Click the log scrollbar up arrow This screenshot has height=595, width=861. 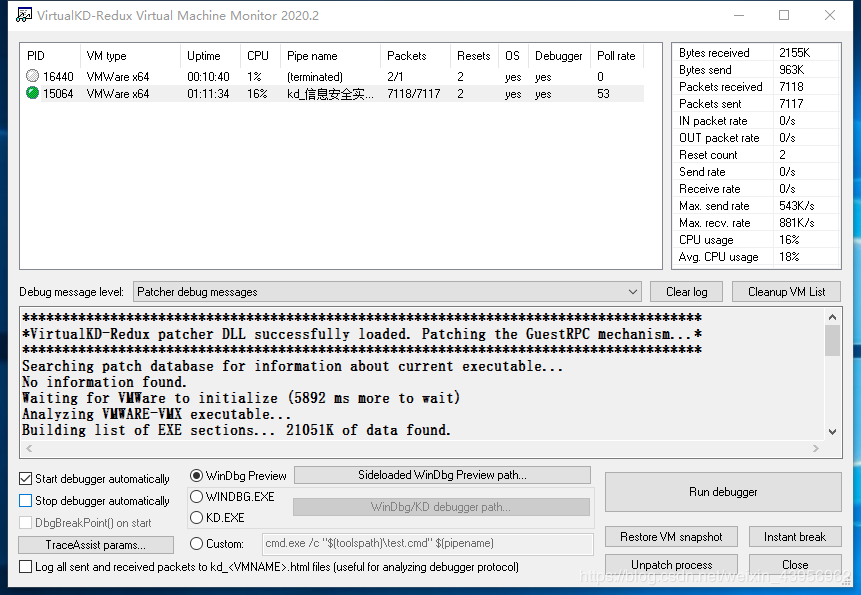tap(832, 317)
